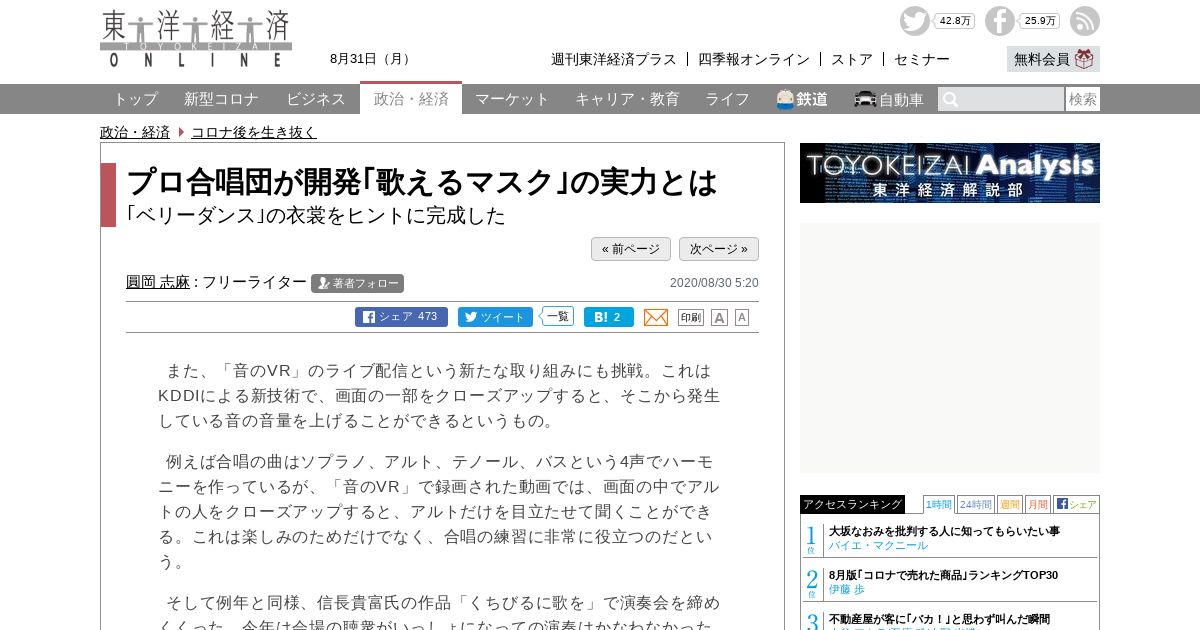Click the Hatena bookmark B! button
The height and width of the screenshot is (630, 1200).
coord(609,317)
